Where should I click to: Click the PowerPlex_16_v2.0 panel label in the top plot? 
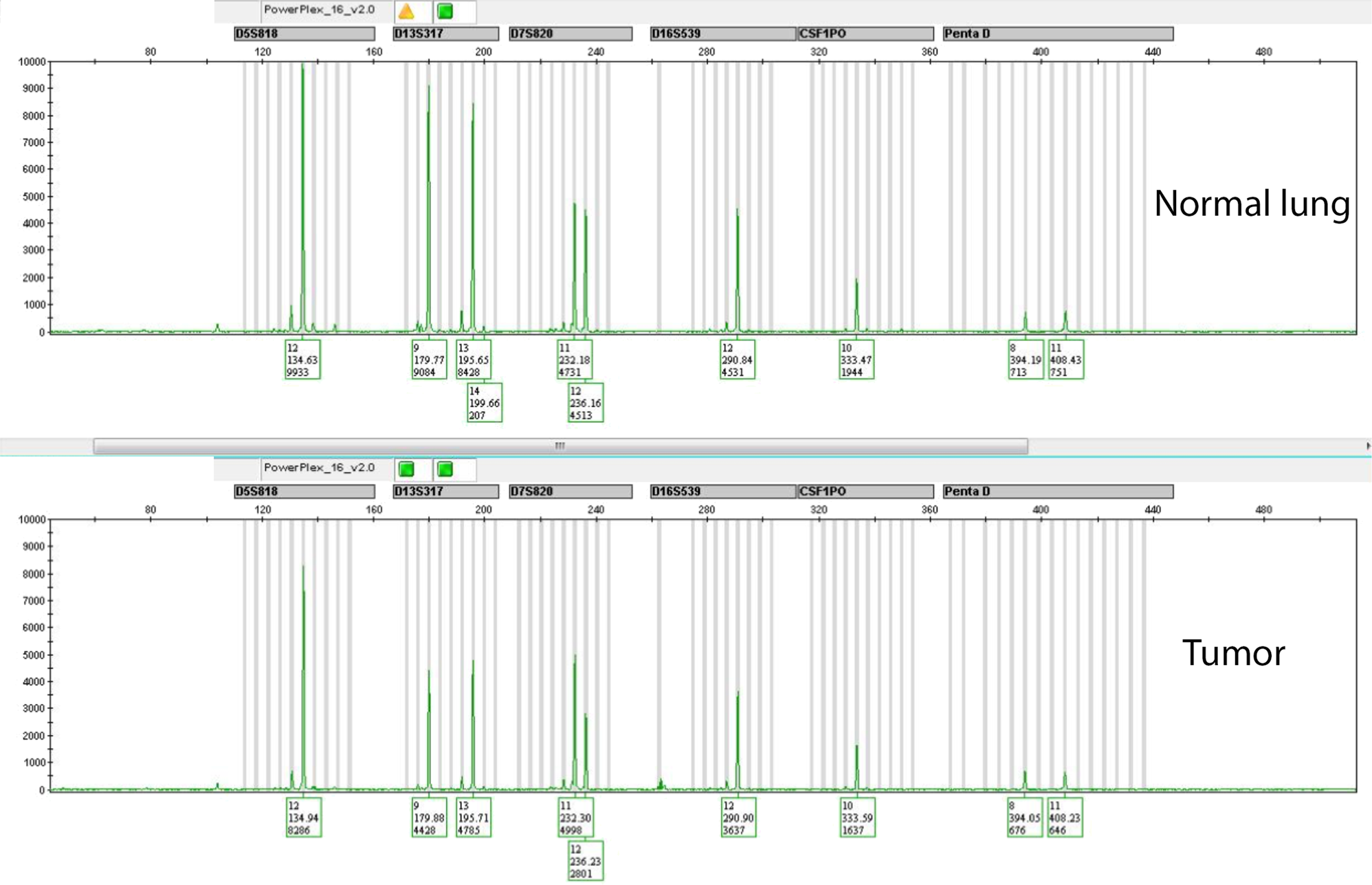pos(319,10)
